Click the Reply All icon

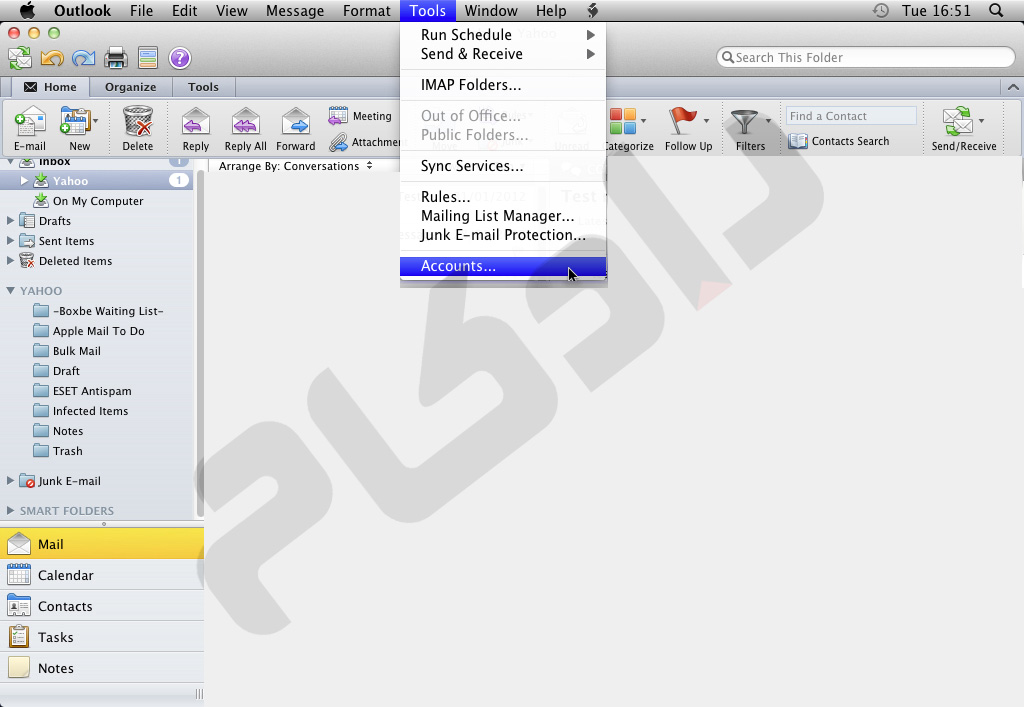(245, 123)
